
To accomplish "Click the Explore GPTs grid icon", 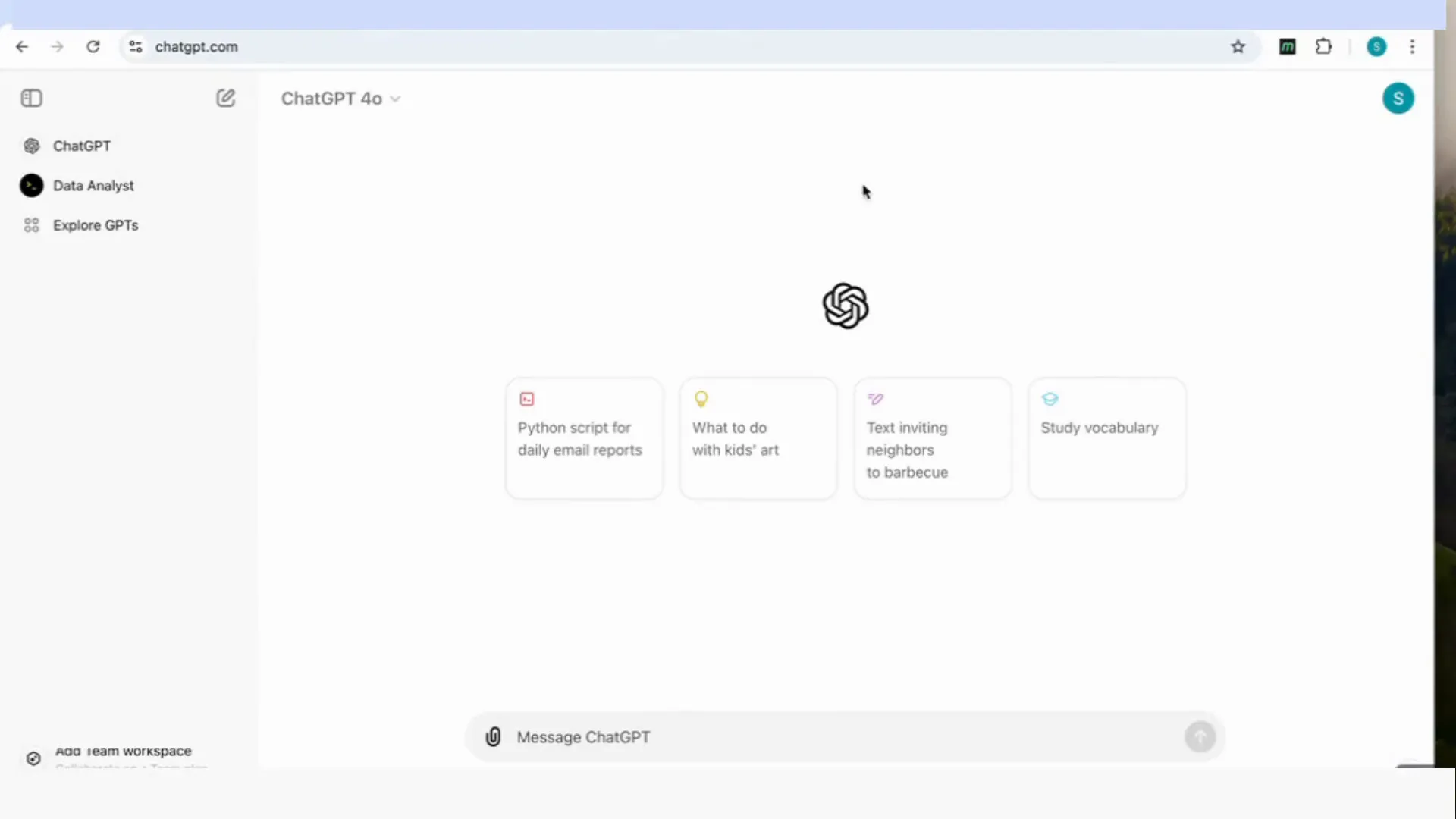I will click(30, 225).
